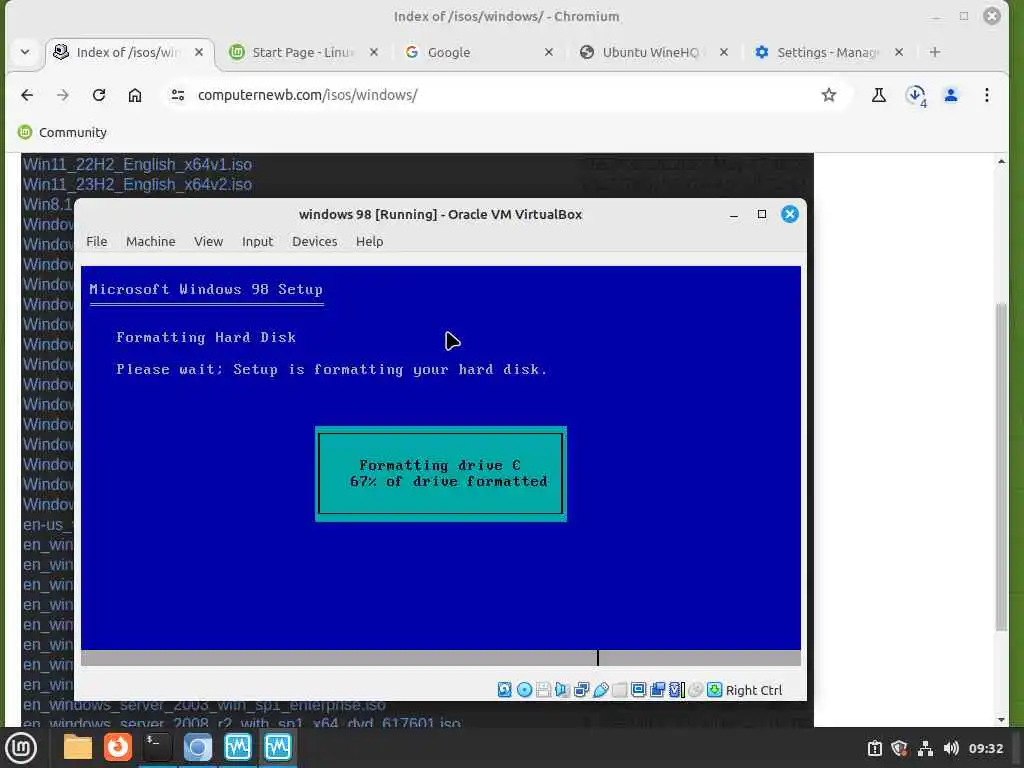Open the Community bookmark

click(x=63, y=133)
